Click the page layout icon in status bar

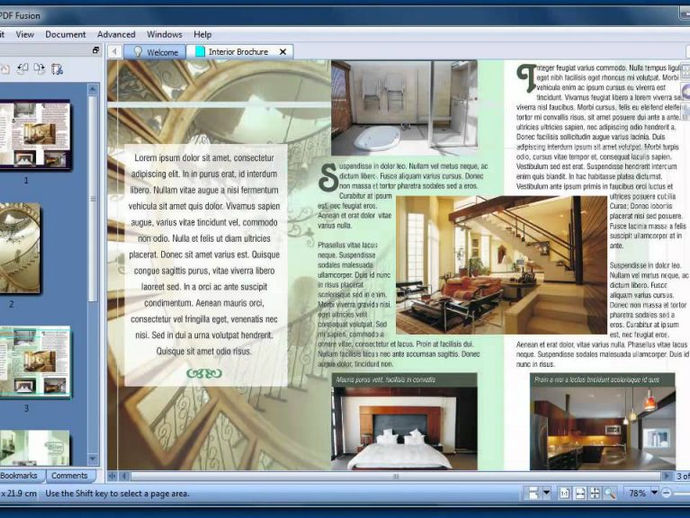[x=533, y=493]
